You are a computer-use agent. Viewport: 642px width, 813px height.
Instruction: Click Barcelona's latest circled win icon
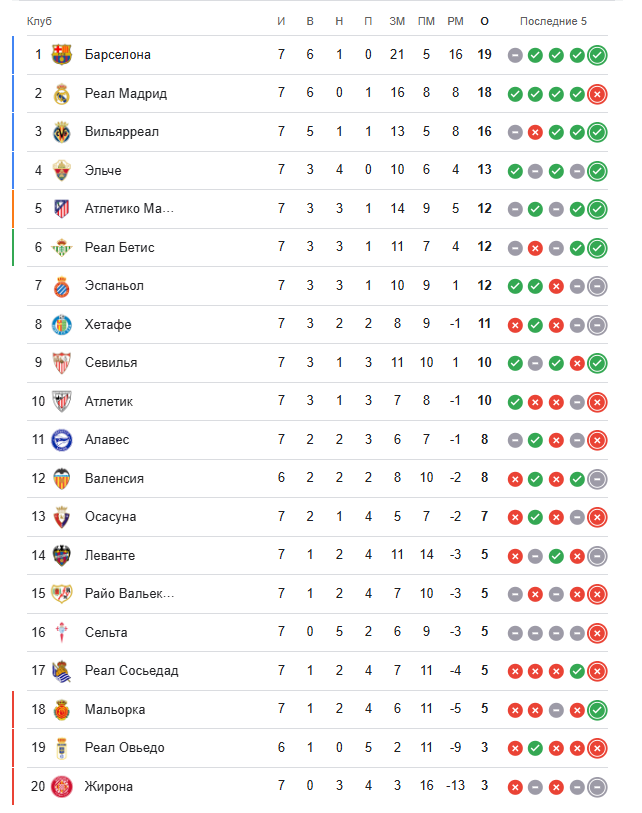598,55
